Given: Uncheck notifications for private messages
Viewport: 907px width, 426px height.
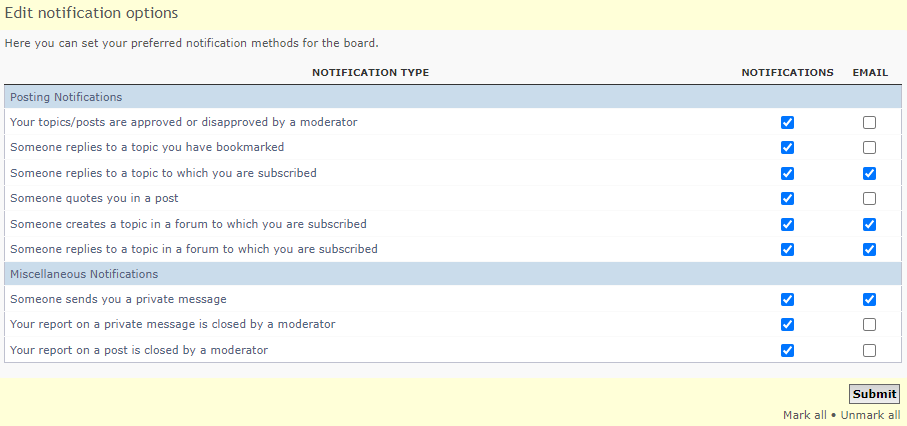Looking at the screenshot, I should (x=787, y=299).
